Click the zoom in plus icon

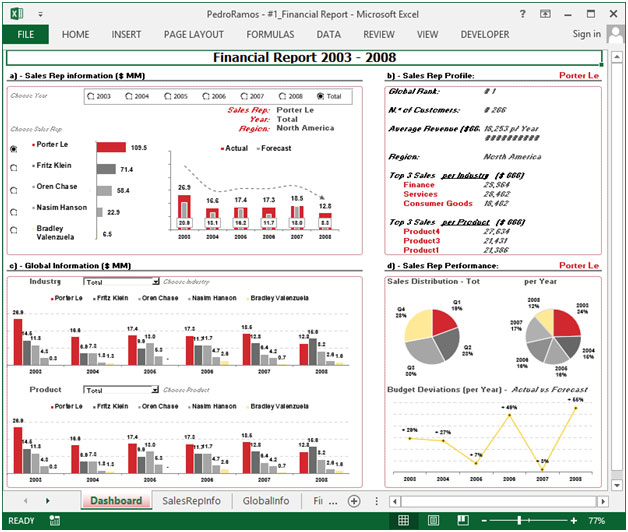pyautogui.click(x=574, y=521)
